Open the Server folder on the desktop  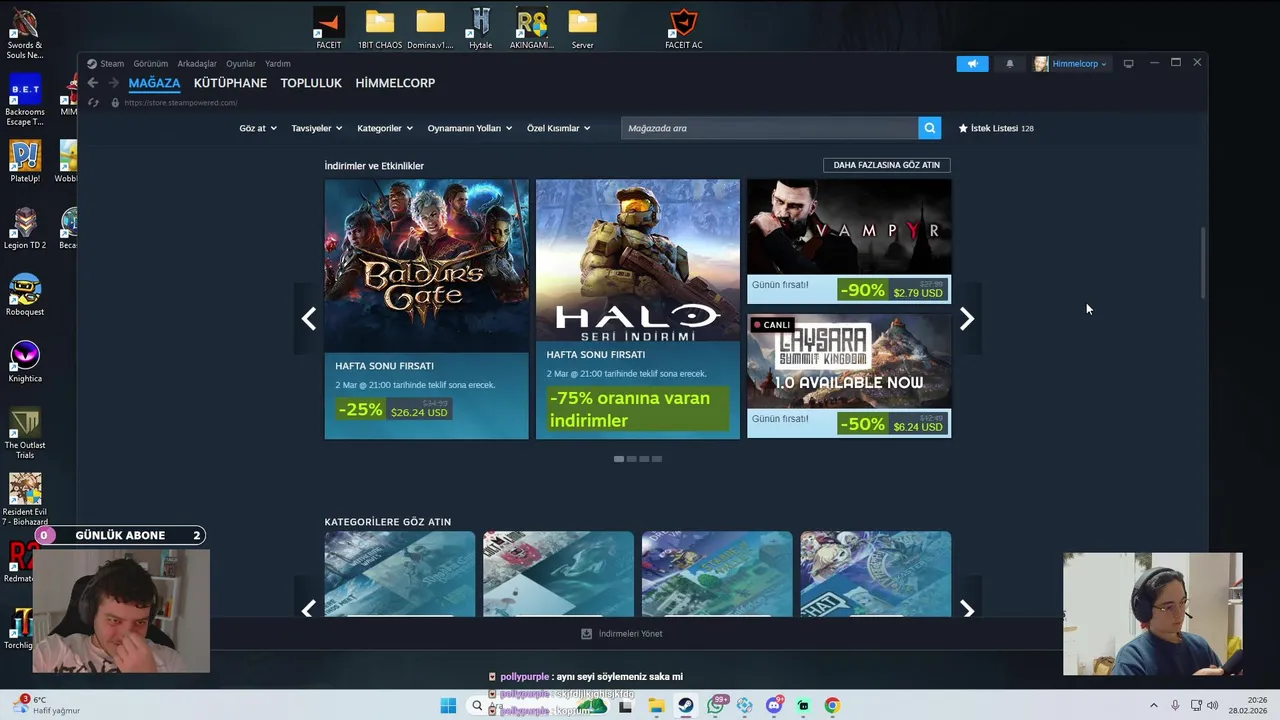[582, 28]
